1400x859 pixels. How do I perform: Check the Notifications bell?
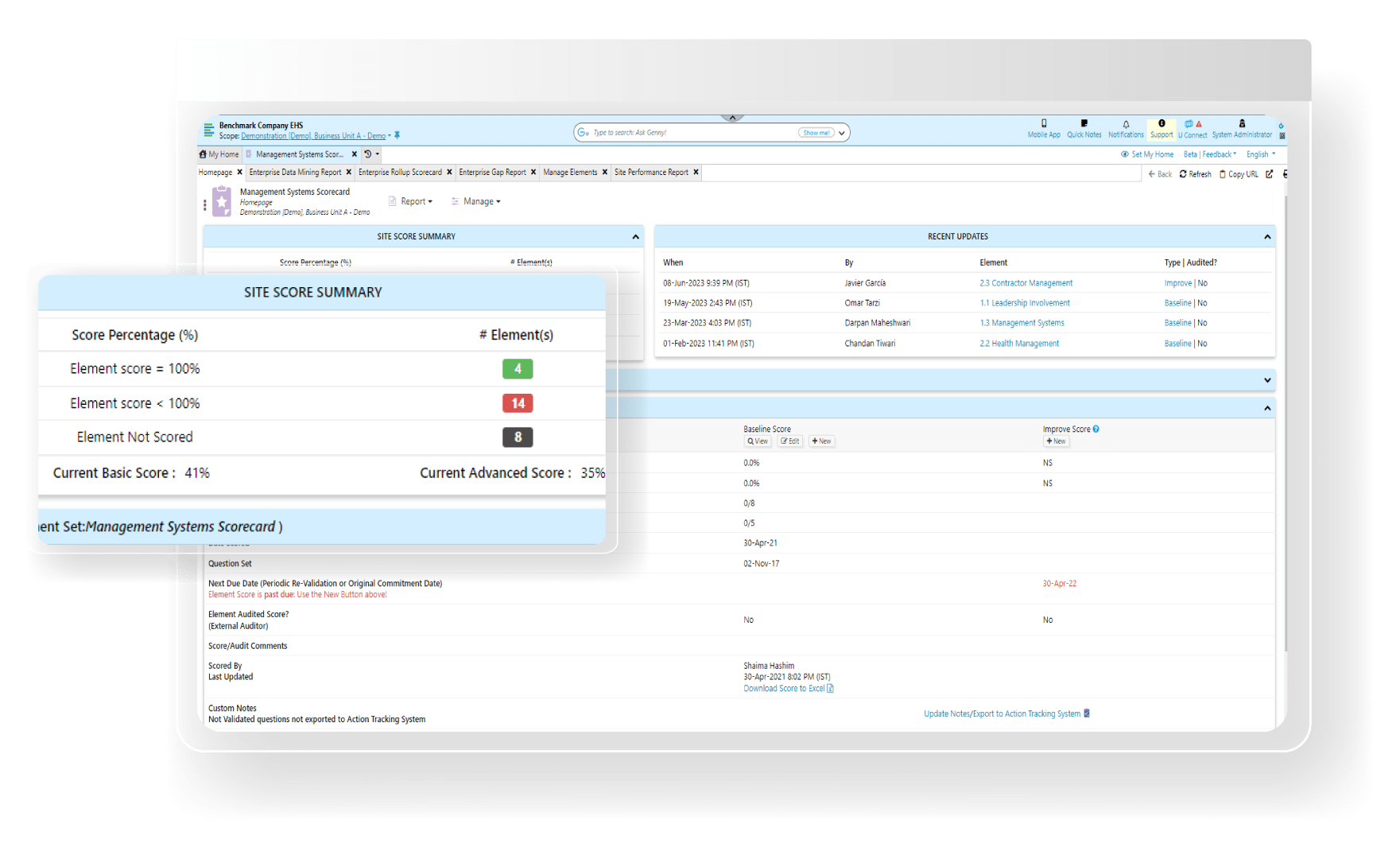point(1126,128)
